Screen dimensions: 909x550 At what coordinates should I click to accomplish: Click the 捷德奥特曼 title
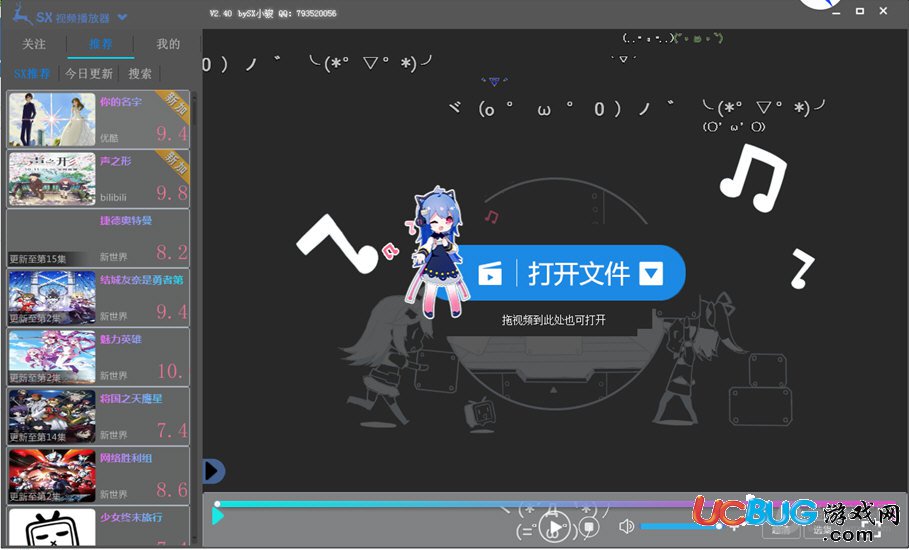(126, 220)
